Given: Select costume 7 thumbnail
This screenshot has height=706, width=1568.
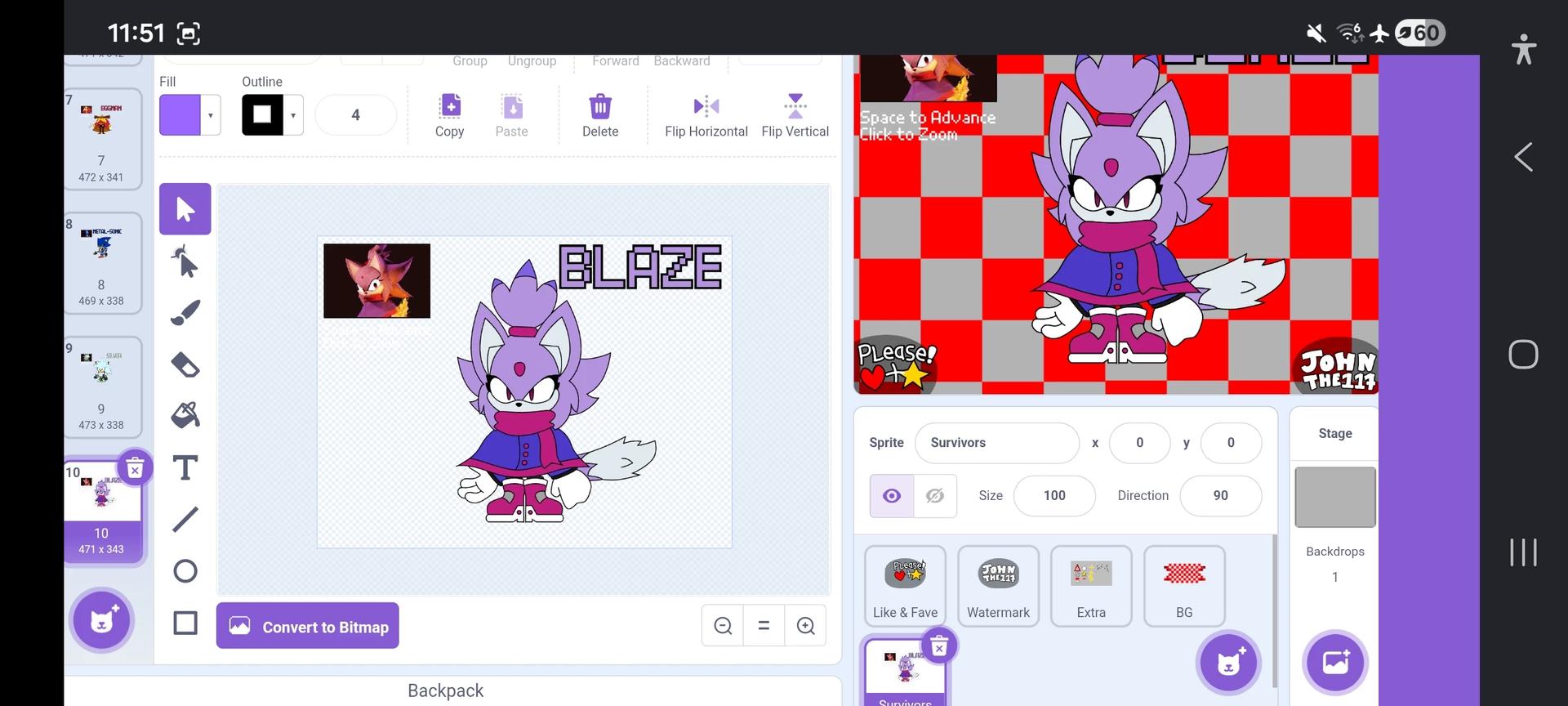Looking at the screenshot, I should [101, 139].
